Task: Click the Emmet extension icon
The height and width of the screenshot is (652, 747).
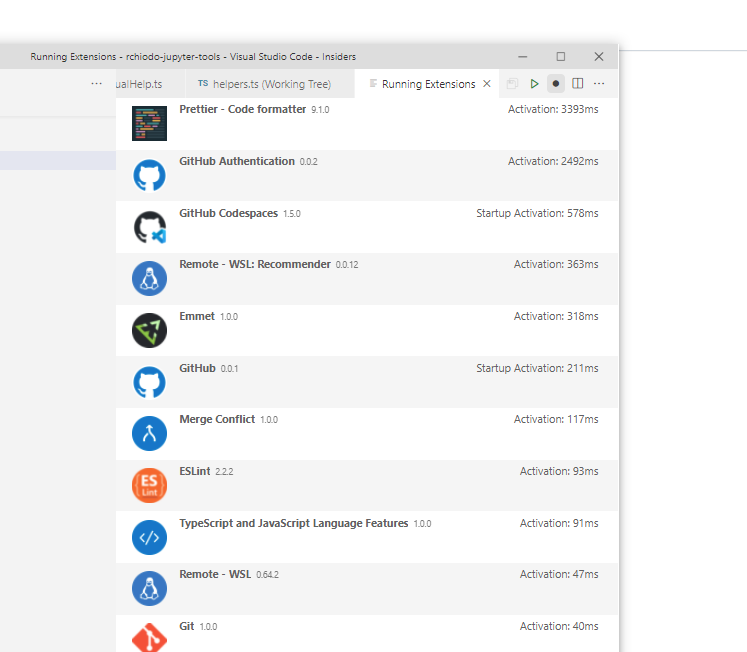Action: 149,331
